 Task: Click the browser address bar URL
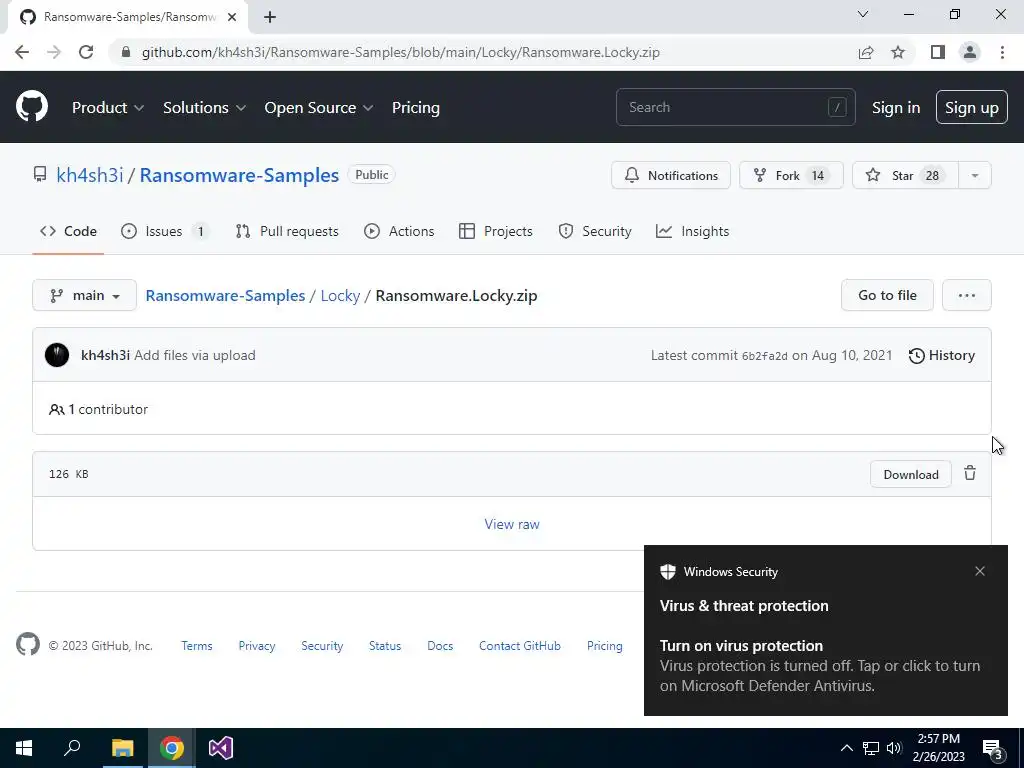(x=400, y=52)
